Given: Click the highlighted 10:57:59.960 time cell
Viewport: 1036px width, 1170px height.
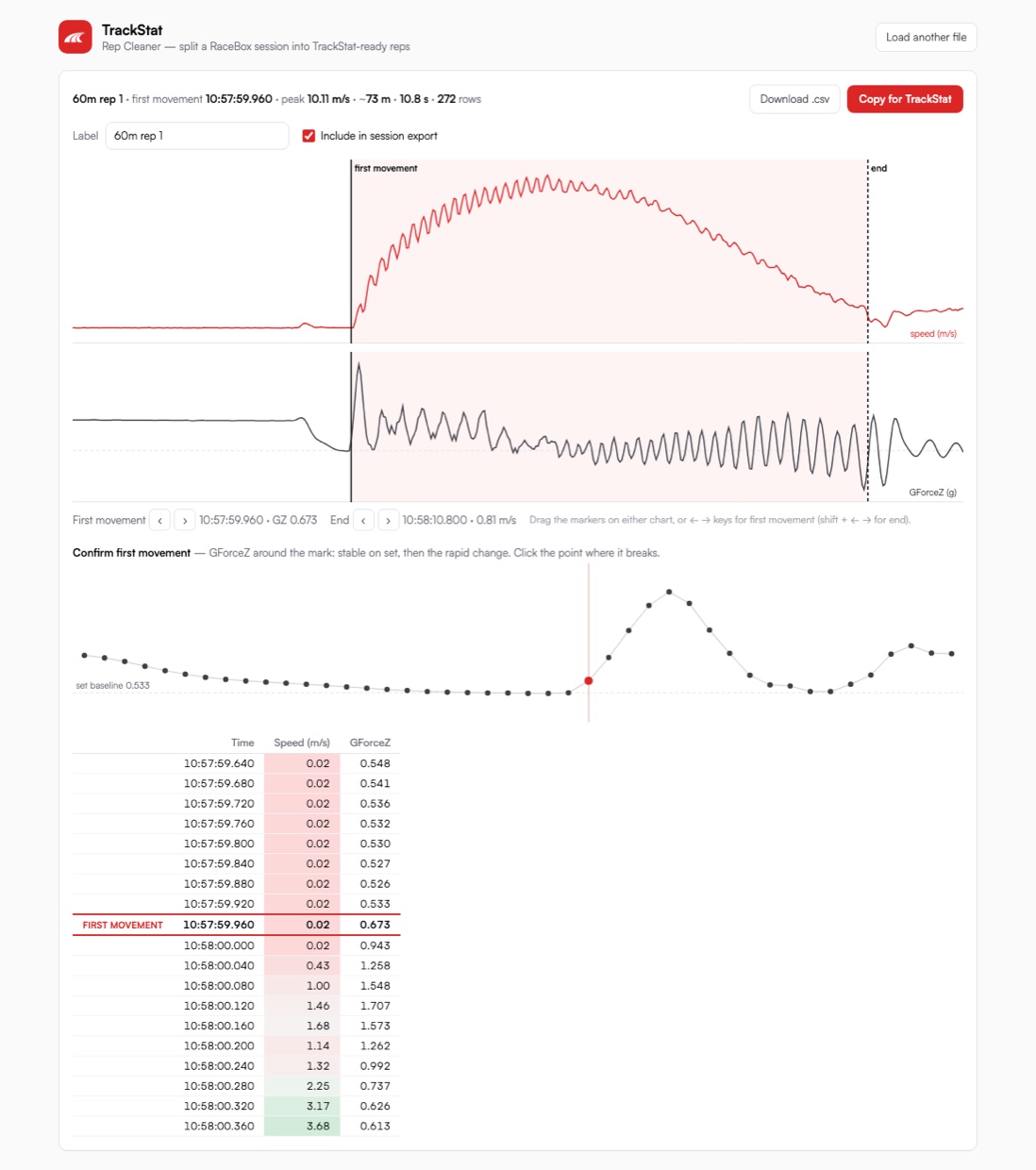Looking at the screenshot, I should pos(219,925).
